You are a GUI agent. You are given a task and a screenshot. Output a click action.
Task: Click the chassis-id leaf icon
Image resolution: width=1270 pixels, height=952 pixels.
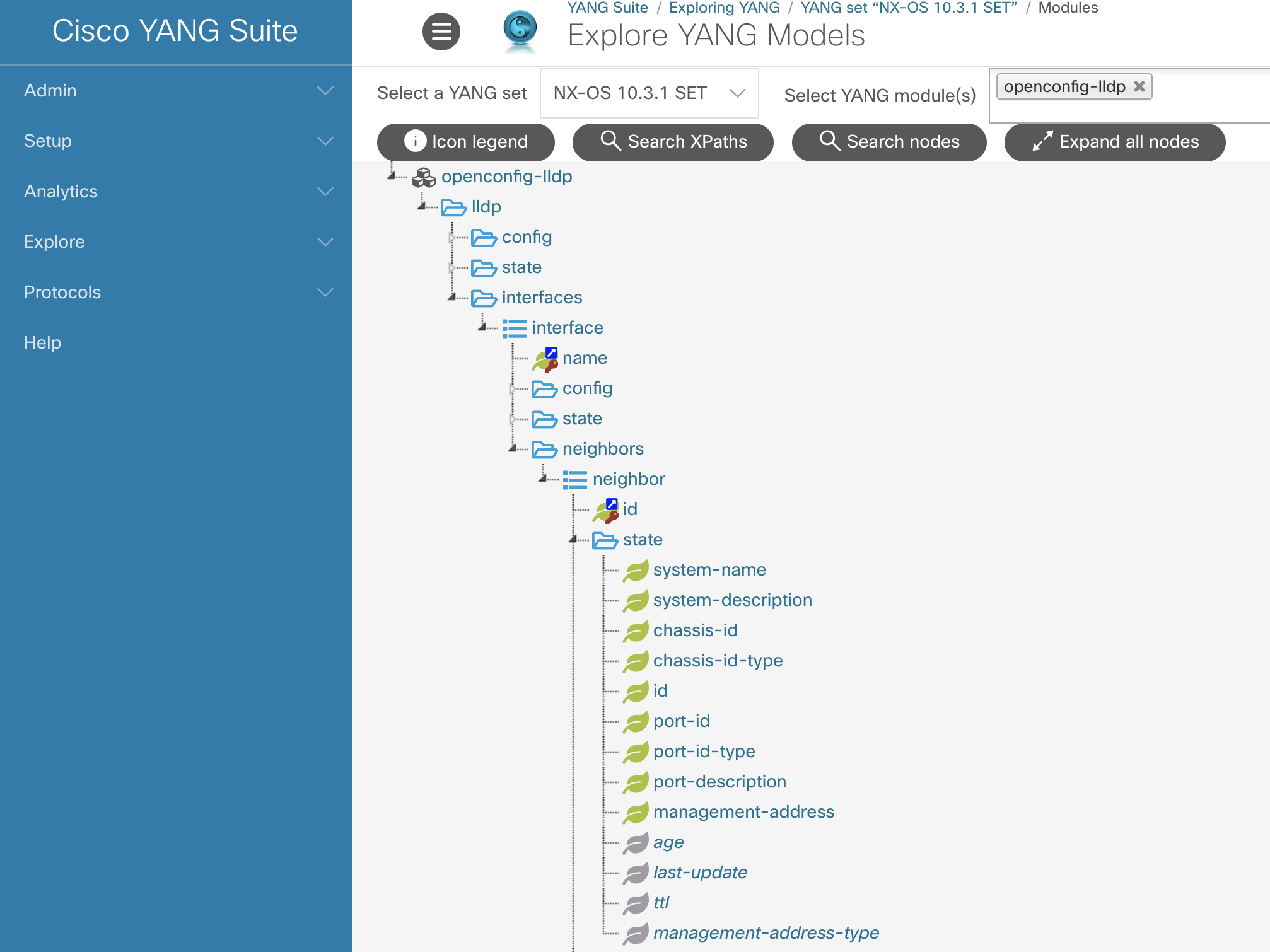click(x=636, y=631)
